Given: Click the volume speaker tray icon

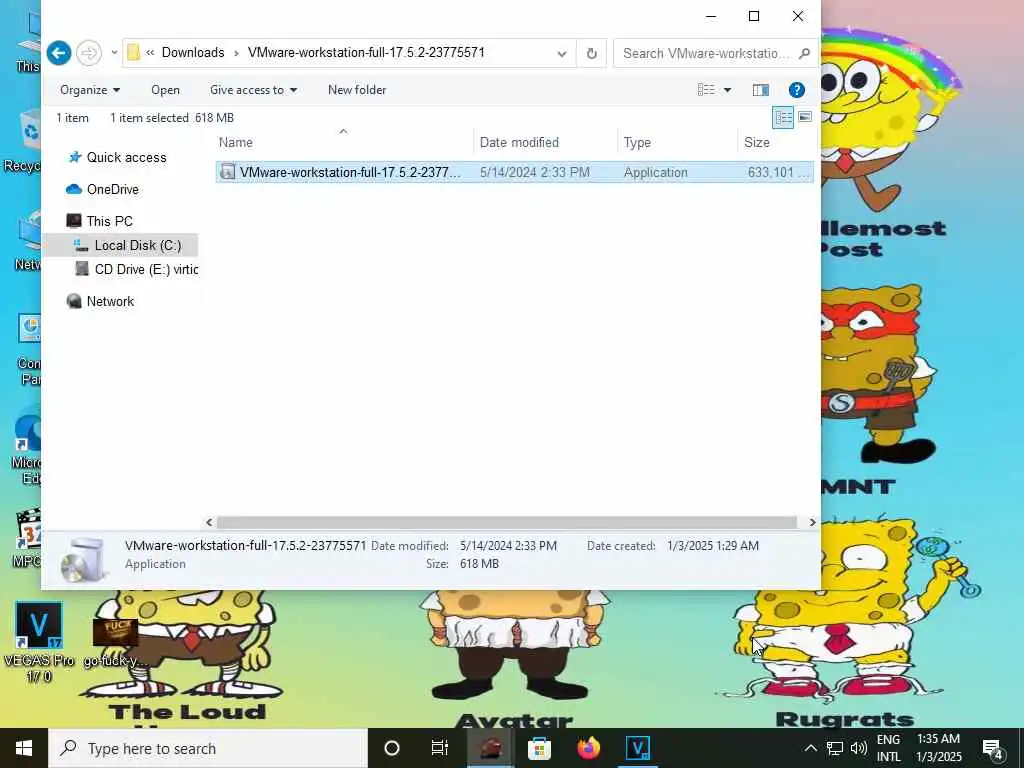Looking at the screenshot, I should (859, 748).
